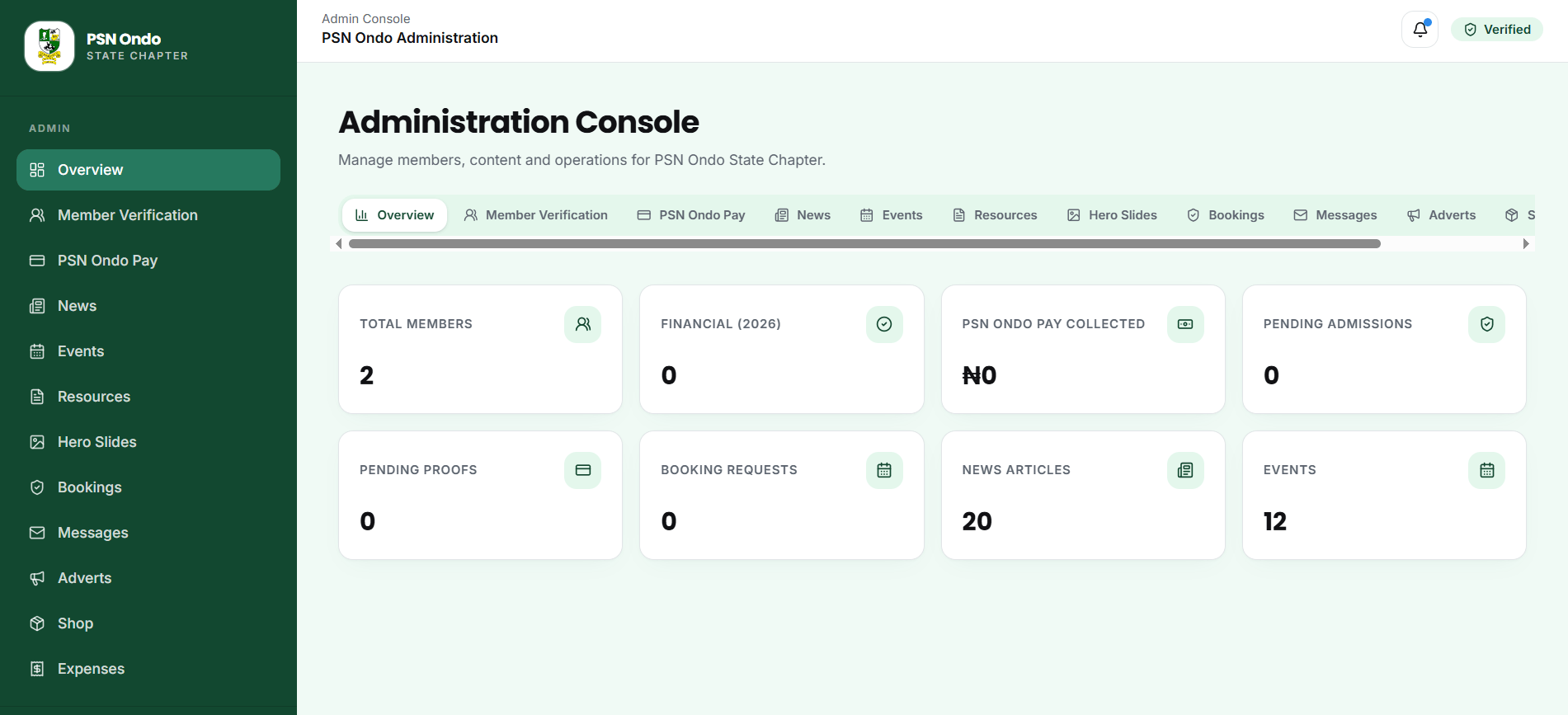Click the sidebar Overview grid icon

click(x=37, y=170)
